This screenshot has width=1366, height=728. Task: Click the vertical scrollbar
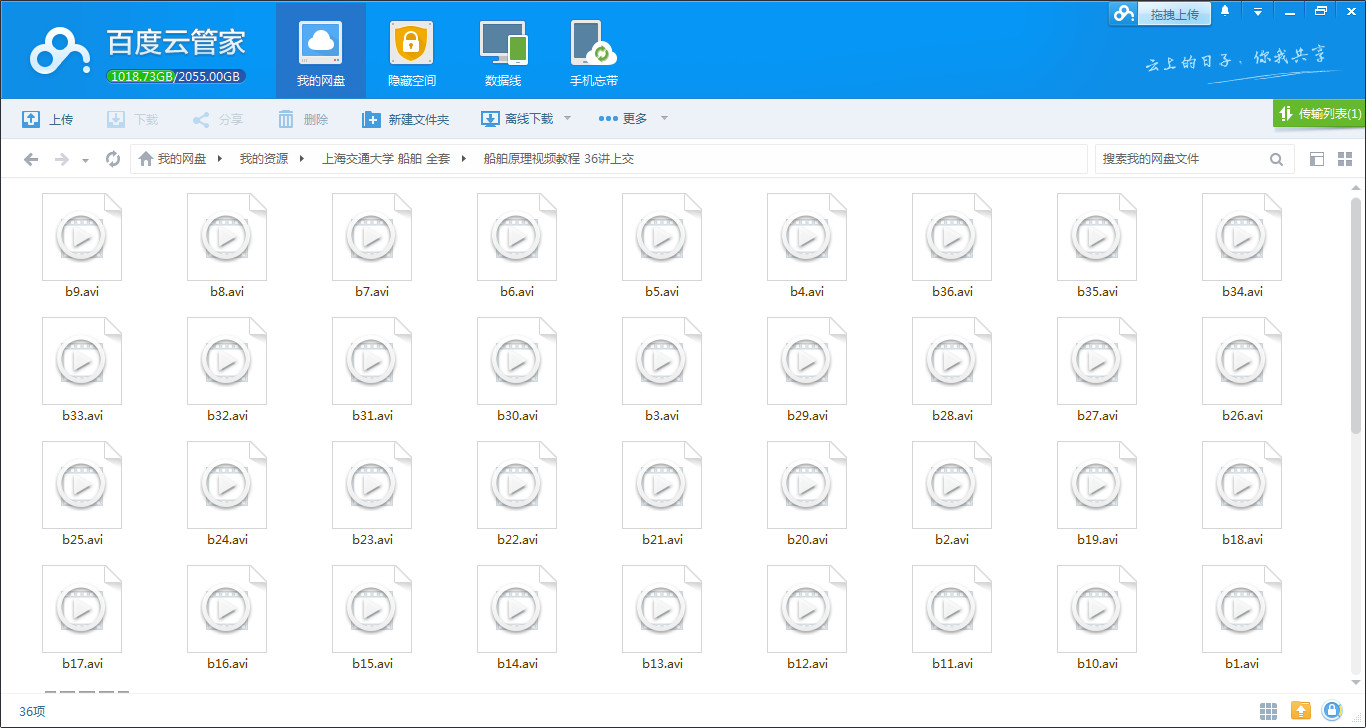click(x=1356, y=315)
